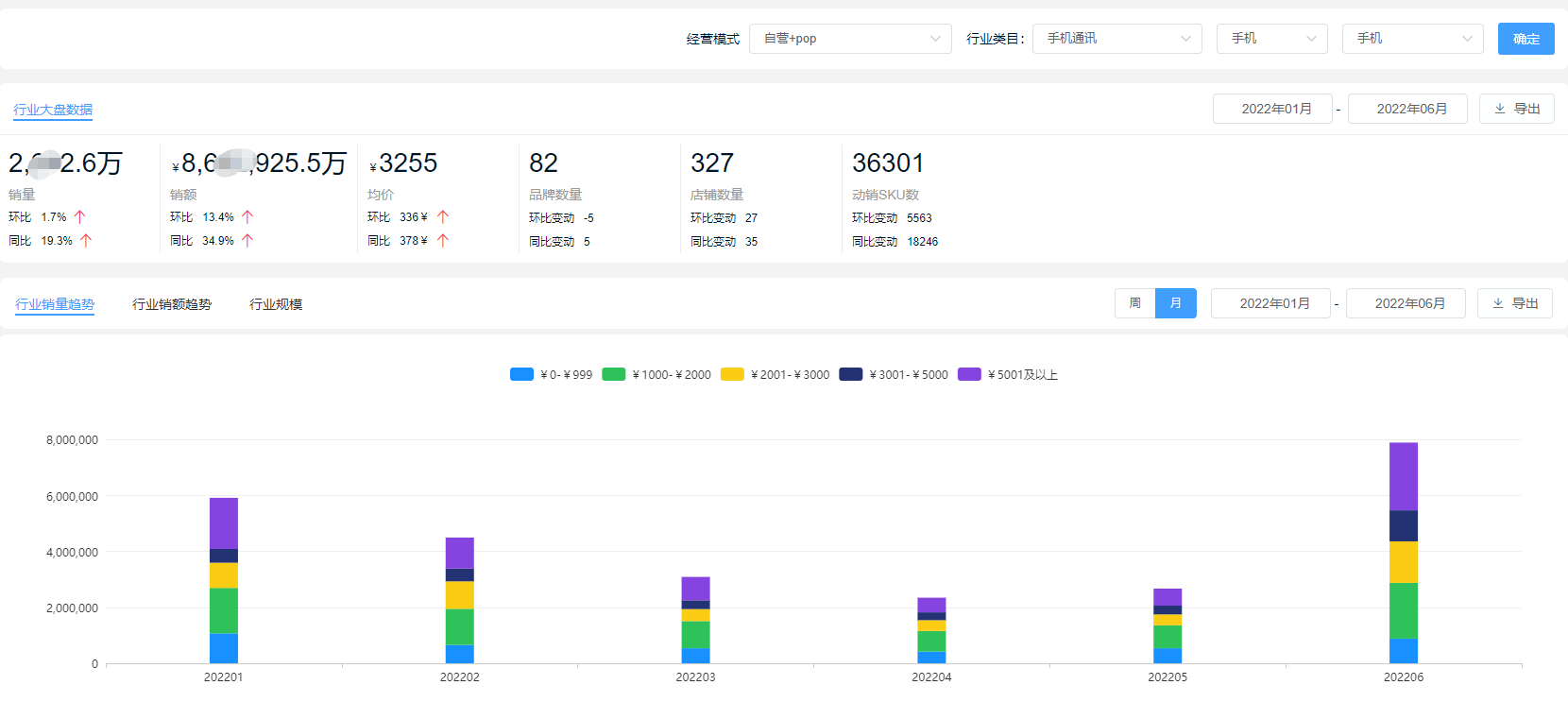This screenshot has width=1568, height=702.
Task: Click the 环比变动 5563 text
Action: coord(892,218)
